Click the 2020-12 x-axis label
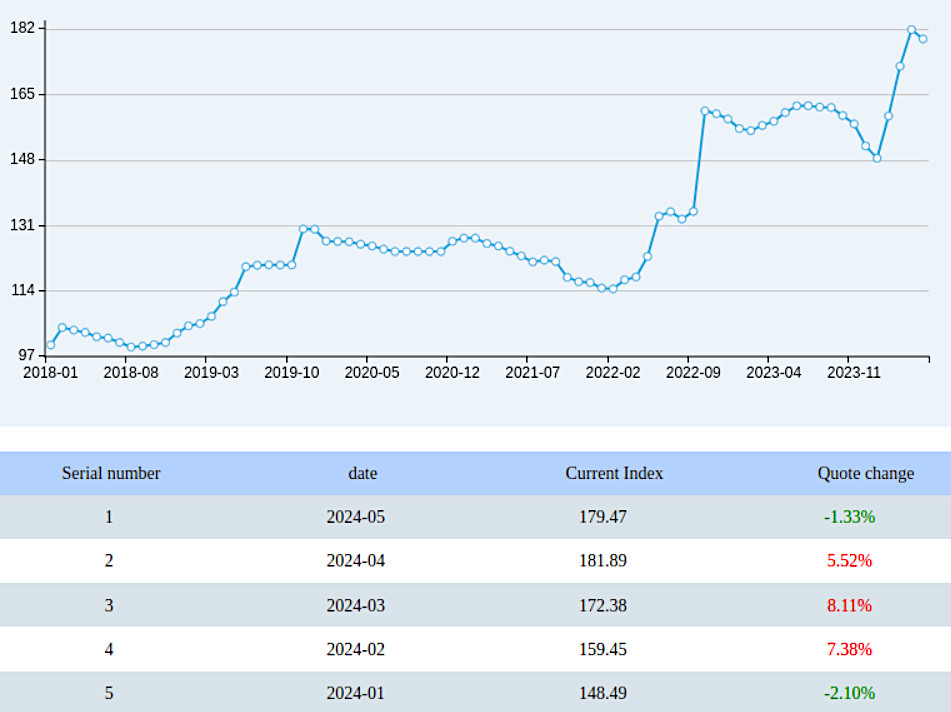Viewport: 951px width, 712px height. click(x=452, y=372)
